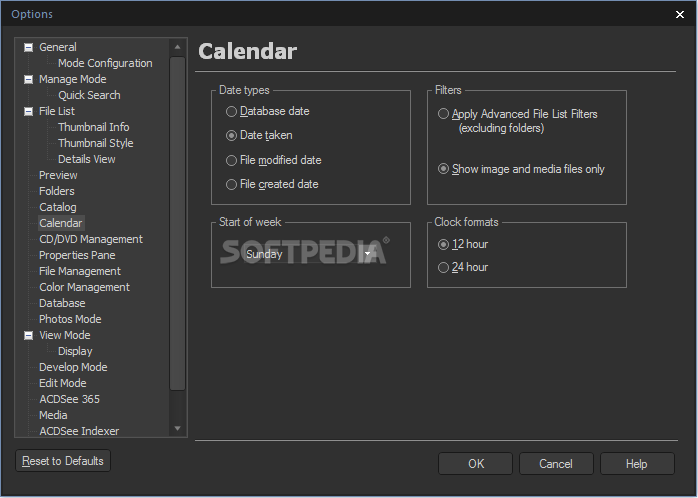Select ACDSee Indexer in the tree
Image resolution: width=698 pixels, height=498 pixels.
pyautogui.click(x=79, y=431)
